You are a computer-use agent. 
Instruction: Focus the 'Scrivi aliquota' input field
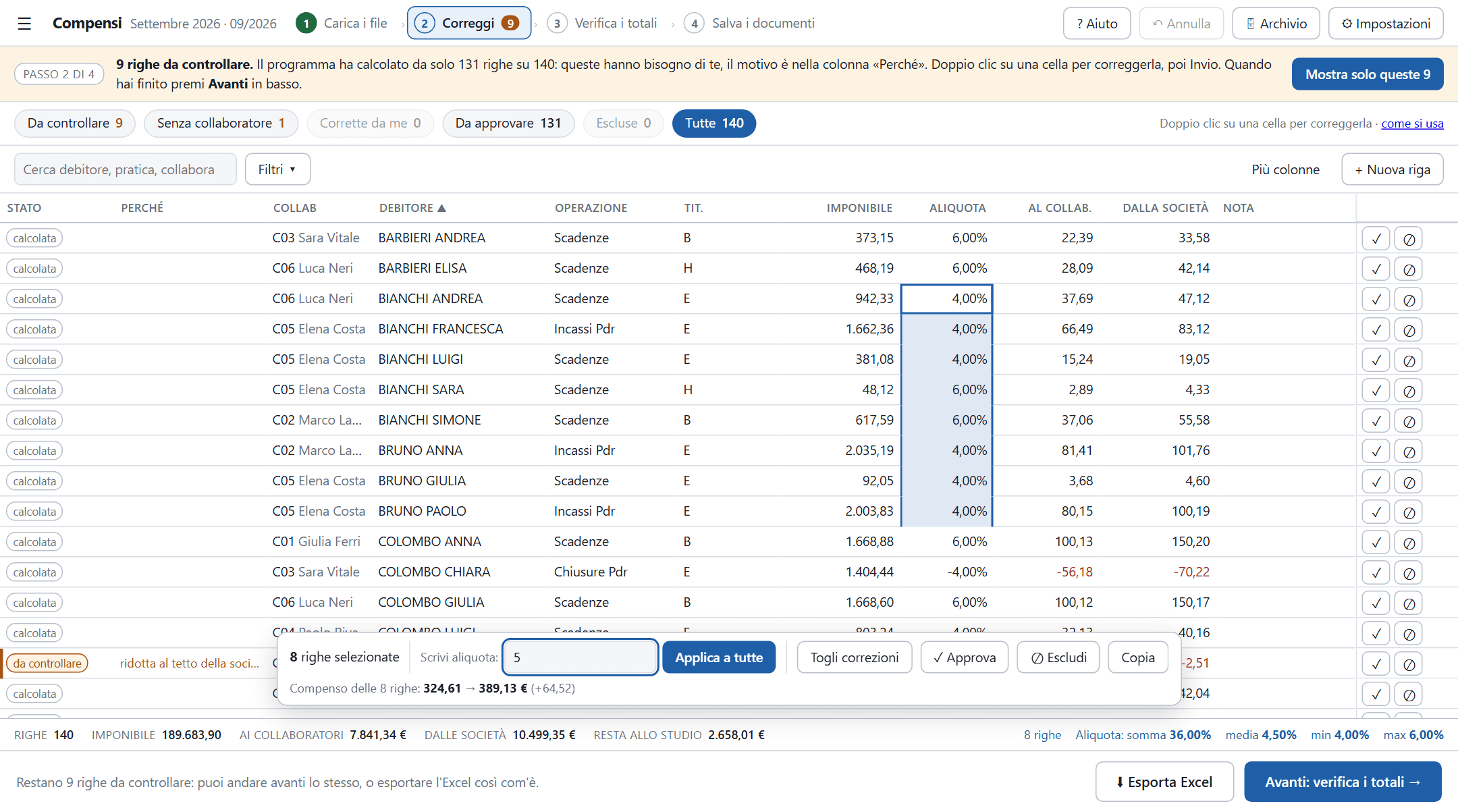pos(580,657)
